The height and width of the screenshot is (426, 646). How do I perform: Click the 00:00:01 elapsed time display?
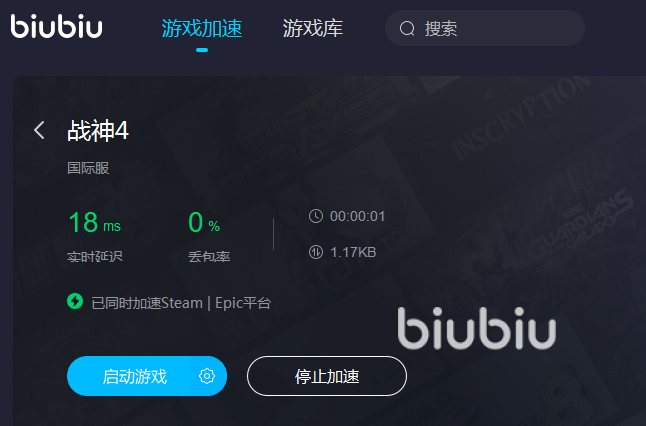(358, 216)
